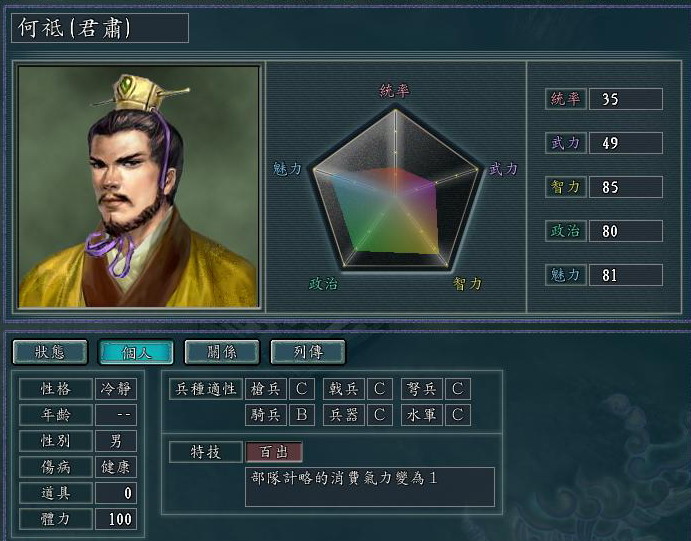Click the 政治 value 80 field
The width and height of the screenshot is (691, 541).
point(626,231)
